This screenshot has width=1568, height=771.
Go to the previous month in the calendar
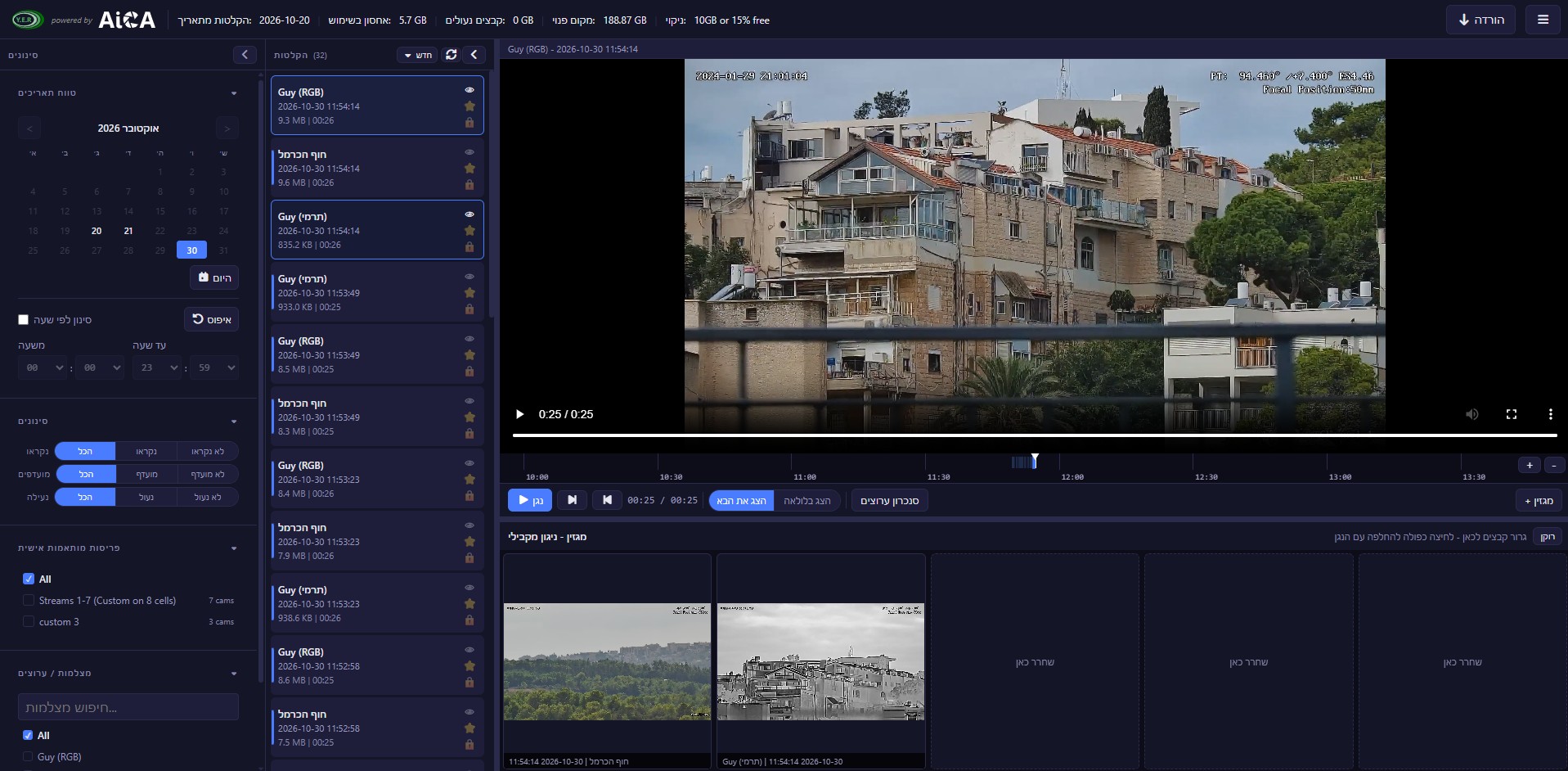(x=30, y=128)
